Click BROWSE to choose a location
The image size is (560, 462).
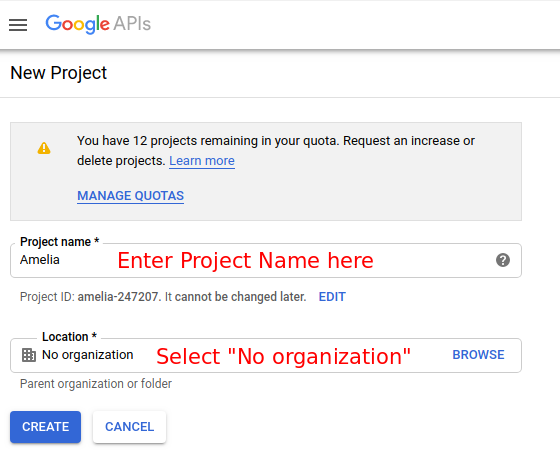click(x=478, y=355)
